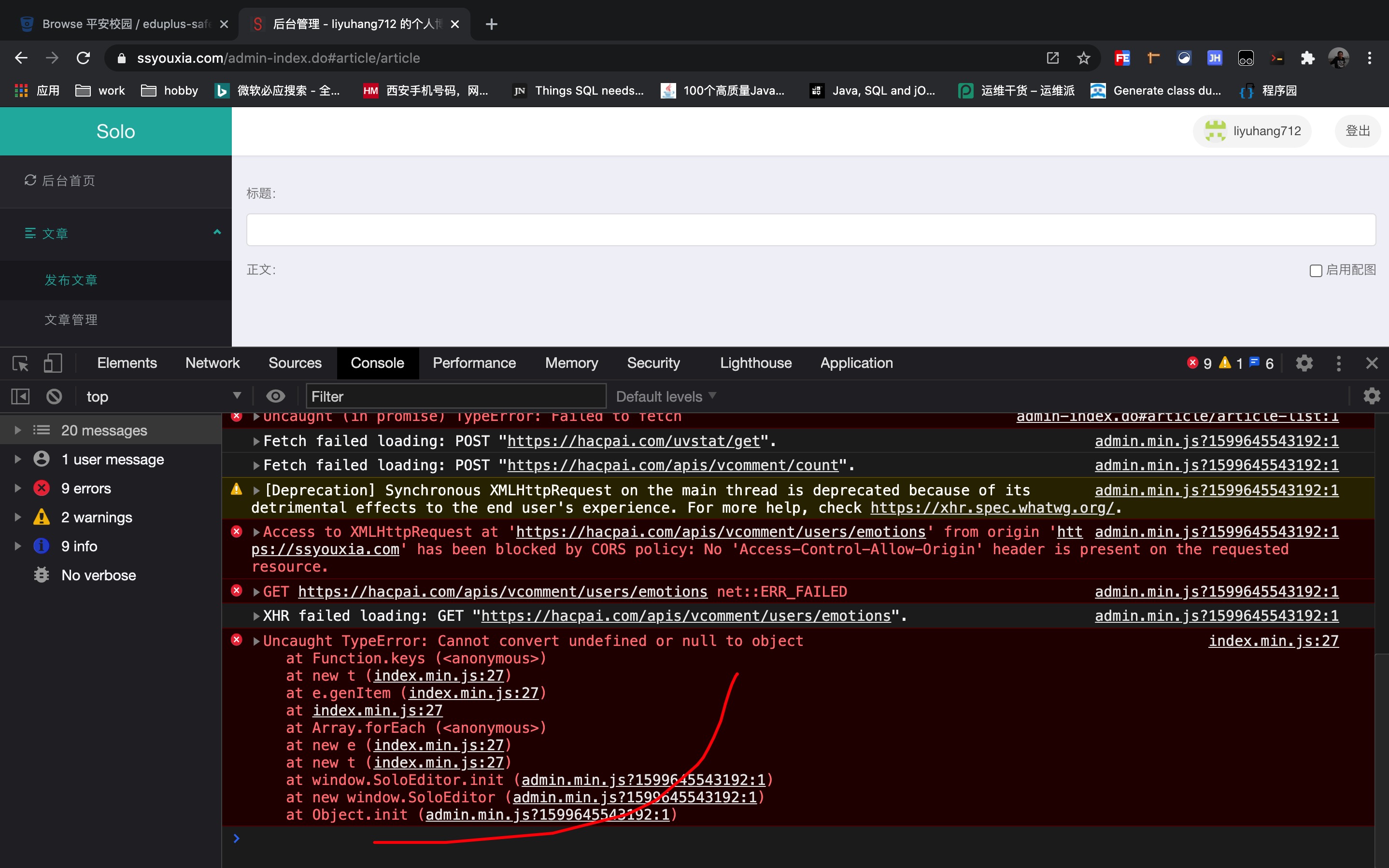Reload the page in the browser
Screen dimensions: 1389x868
pyautogui.click(x=83, y=58)
